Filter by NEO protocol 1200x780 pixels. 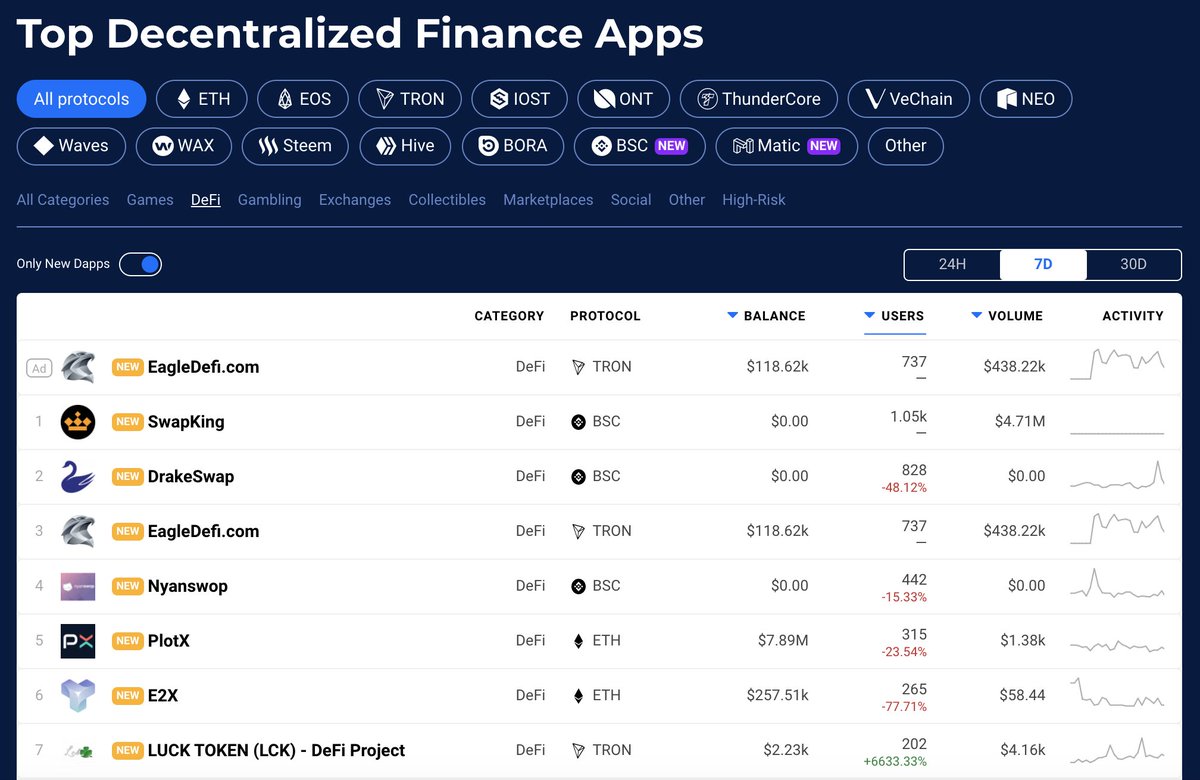click(1026, 99)
